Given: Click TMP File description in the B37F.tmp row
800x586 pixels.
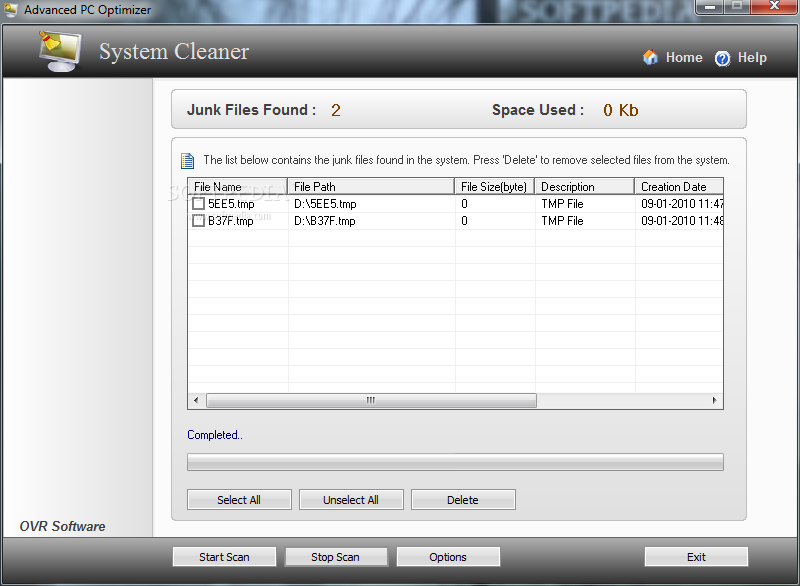Looking at the screenshot, I should point(562,221).
